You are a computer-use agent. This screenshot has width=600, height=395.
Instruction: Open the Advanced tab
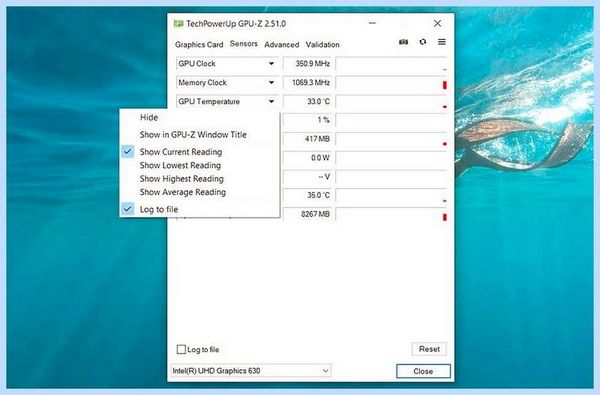coord(282,44)
